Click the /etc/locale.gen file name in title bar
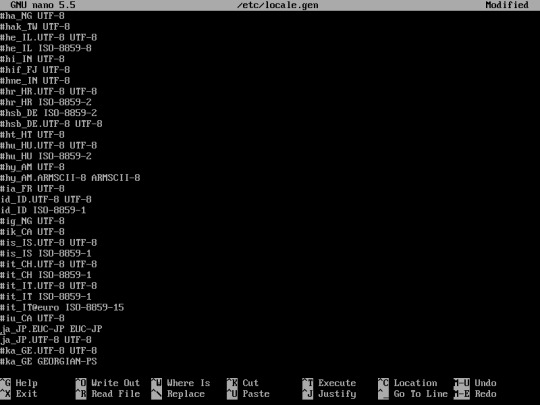The image size is (540, 405). click(278, 5)
